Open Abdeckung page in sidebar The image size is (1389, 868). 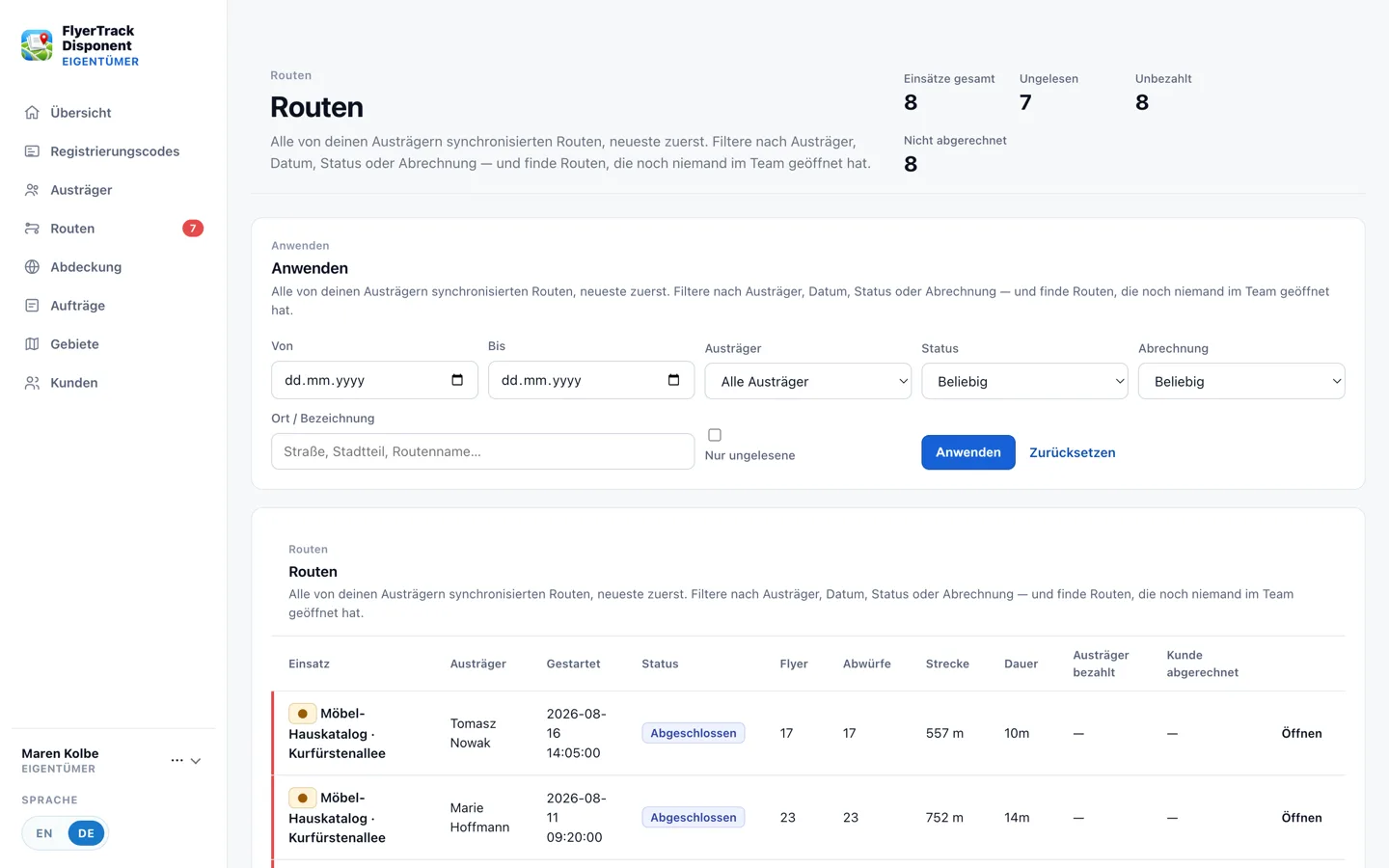(114, 267)
